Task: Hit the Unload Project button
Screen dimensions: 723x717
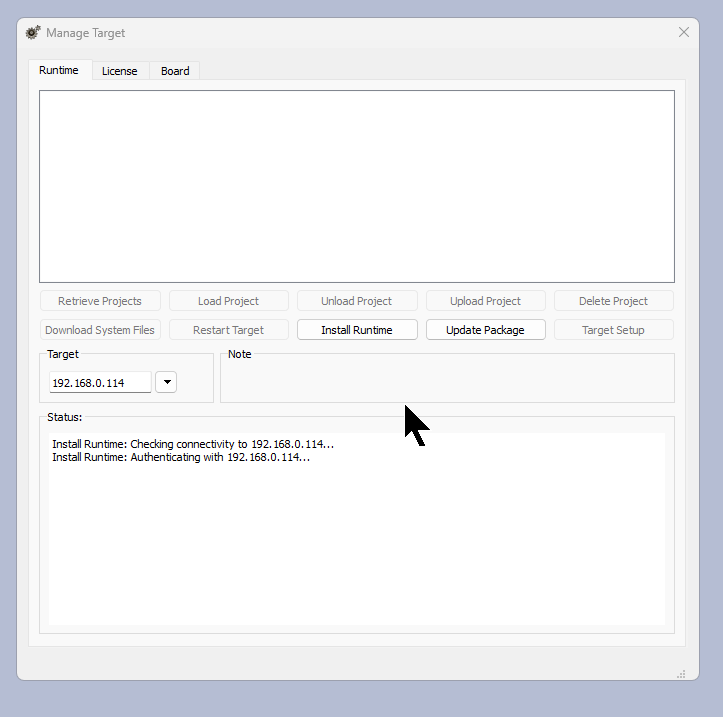Action: [356, 301]
